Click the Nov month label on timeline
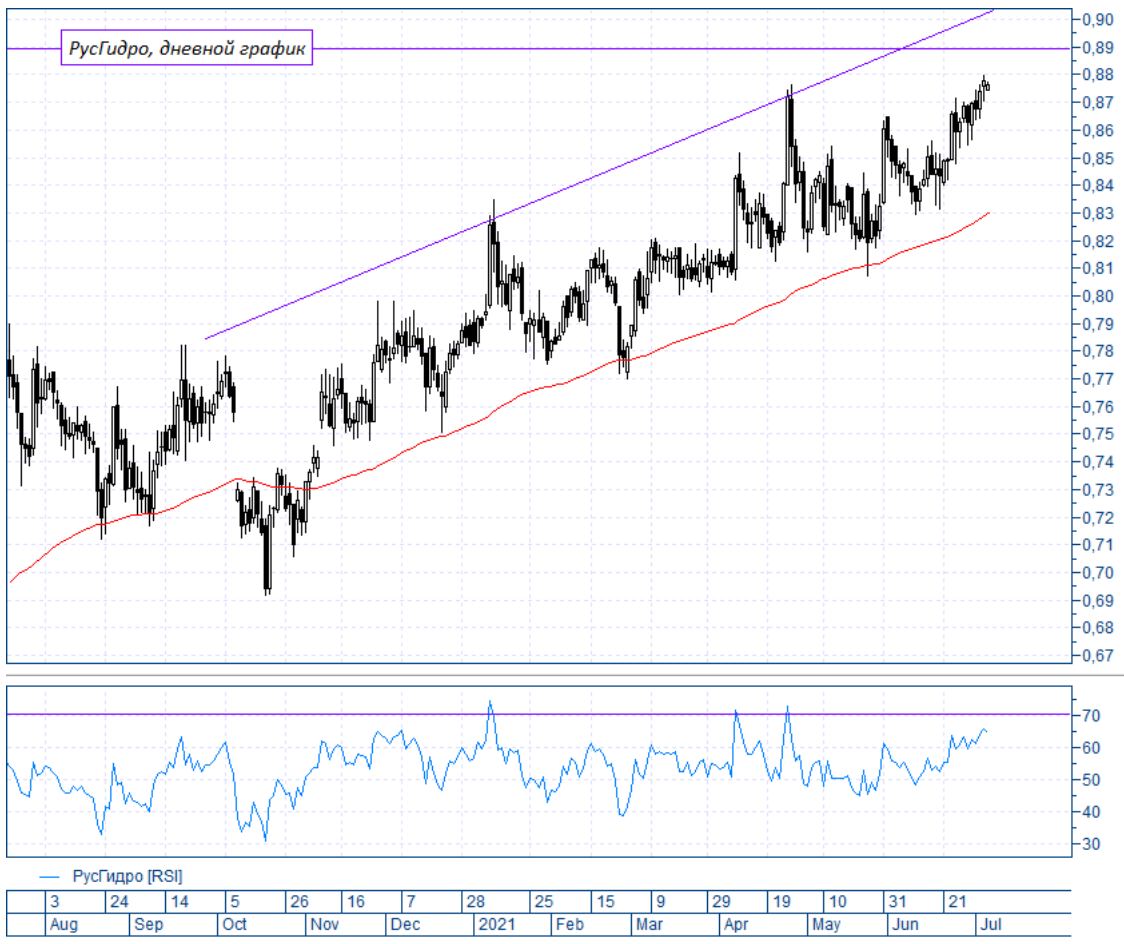This screenshot has height=944, width=1124. point(324,925)
